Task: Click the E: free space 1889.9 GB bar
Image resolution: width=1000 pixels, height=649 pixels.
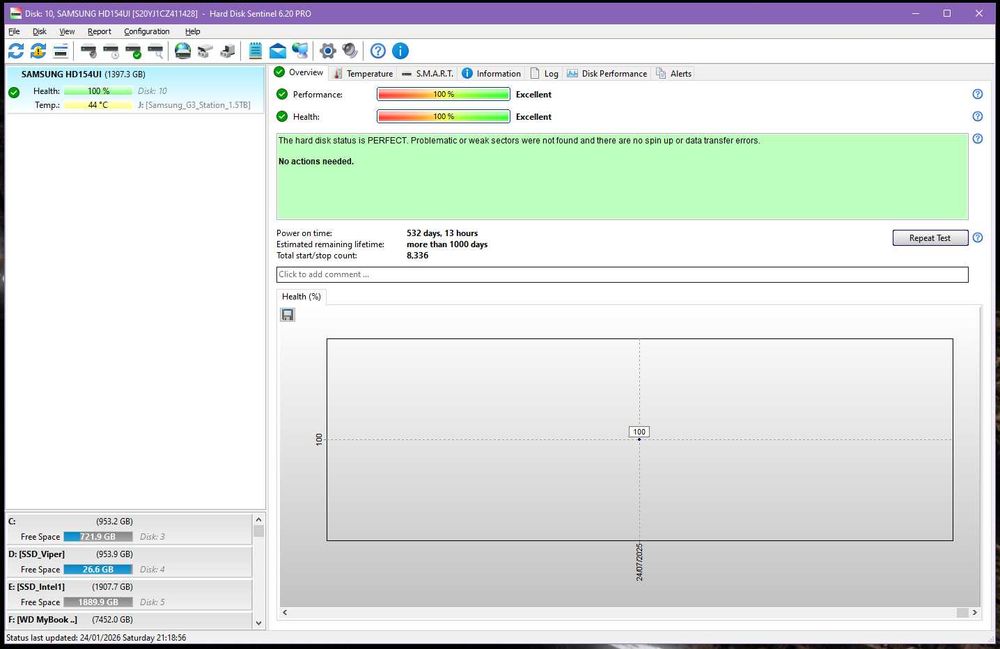Action: tap(98, 602)
